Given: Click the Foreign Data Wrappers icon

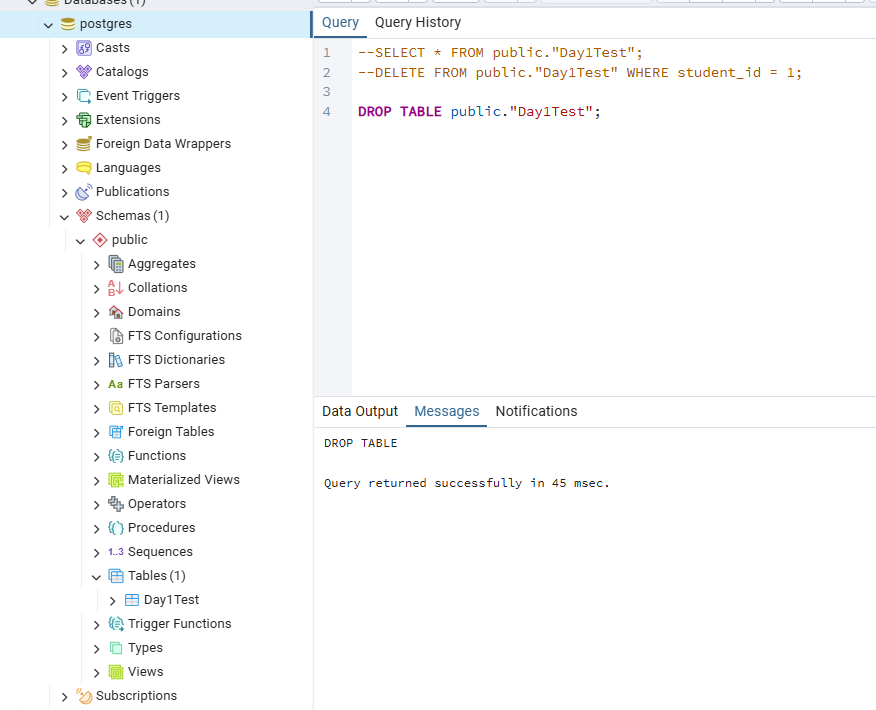Looking at the screenshot, I should tap(84, 144).
